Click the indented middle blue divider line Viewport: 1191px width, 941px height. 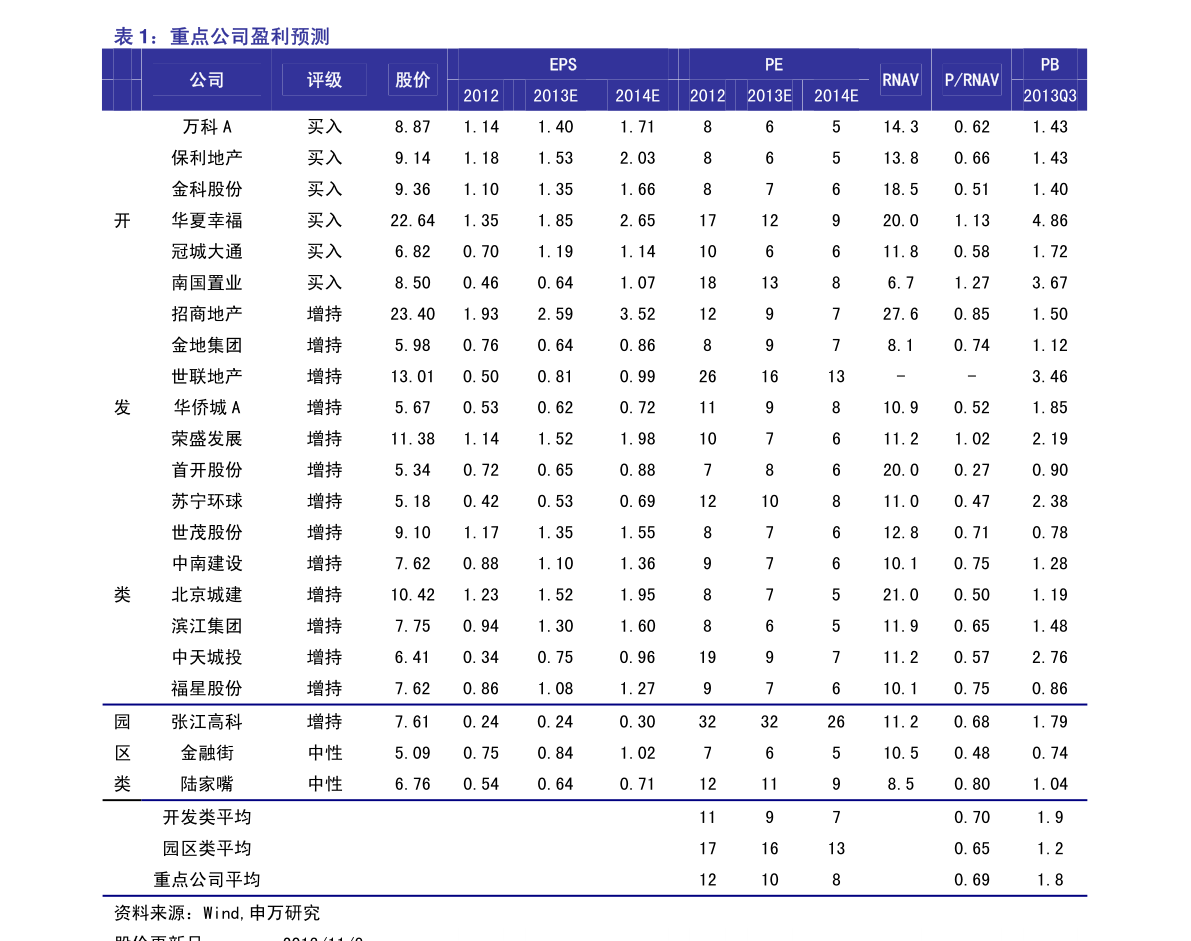tap(614, 800)
